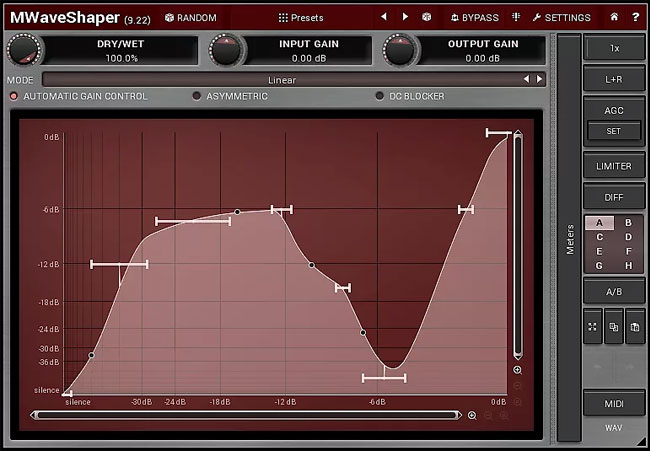
Task: Click the DRY/WET knob
Action: click(24, 50)
